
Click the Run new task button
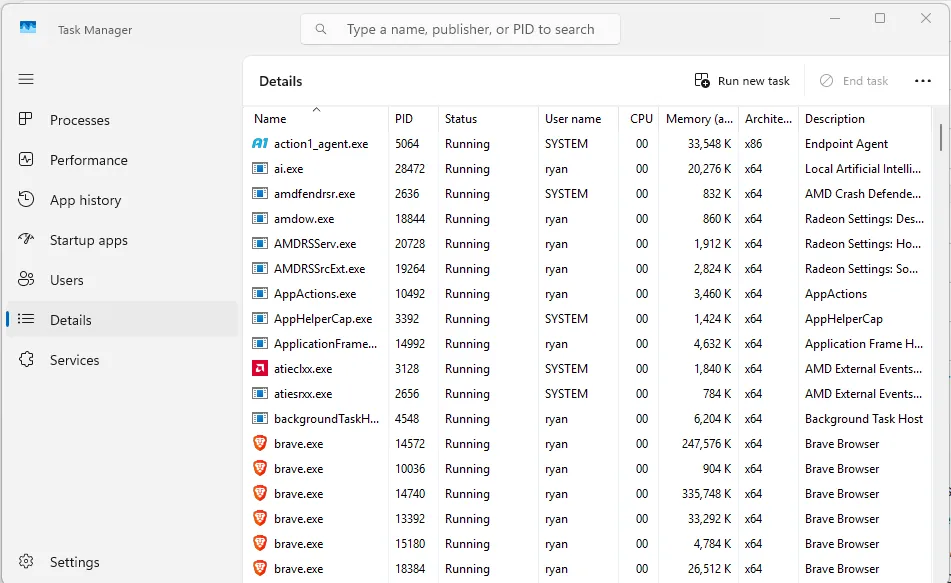(742, 81)
